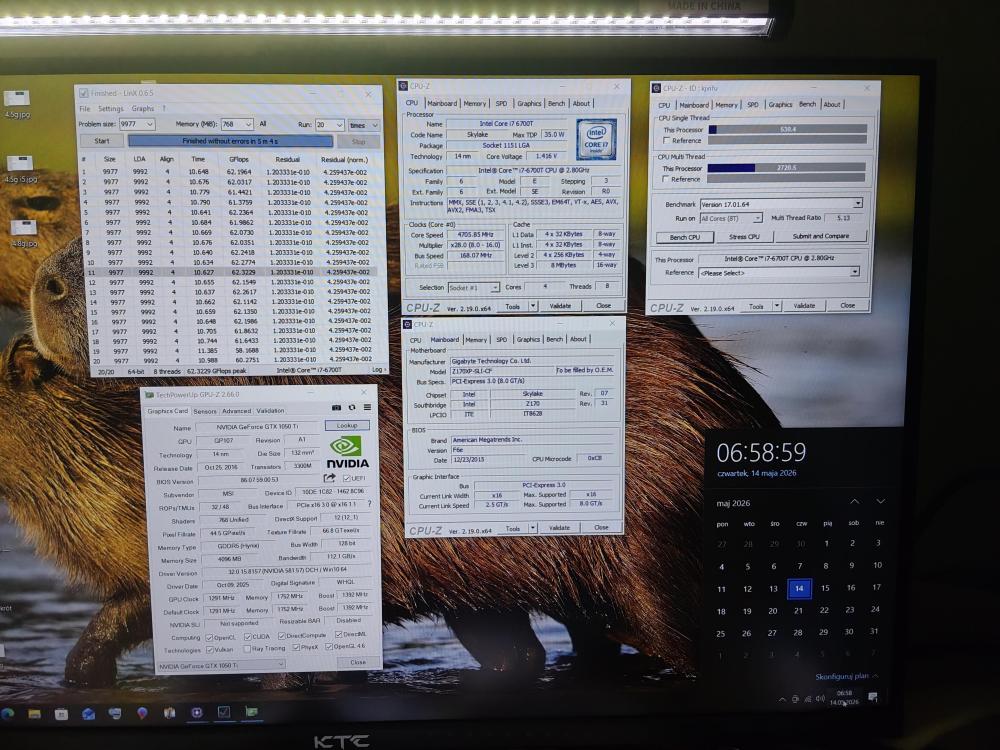This screenshot has width=1000, height=750.
Task: Open LinX times unit dropdown
Action: (364, 125)
